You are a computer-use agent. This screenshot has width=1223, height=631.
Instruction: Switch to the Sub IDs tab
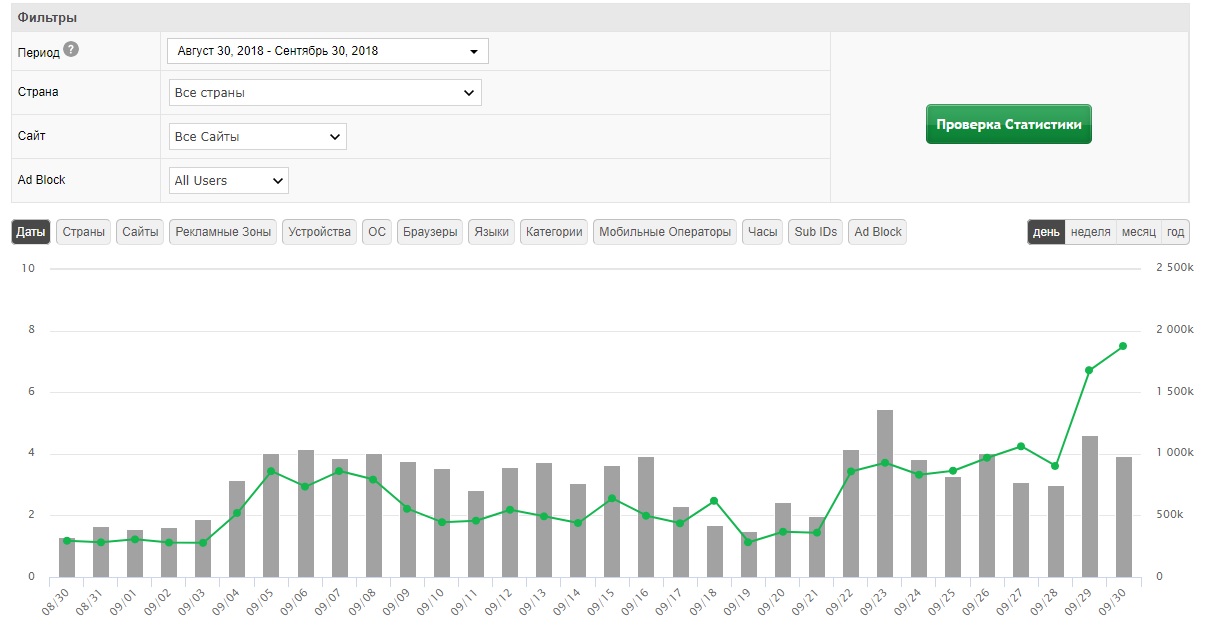coord(815,232)
